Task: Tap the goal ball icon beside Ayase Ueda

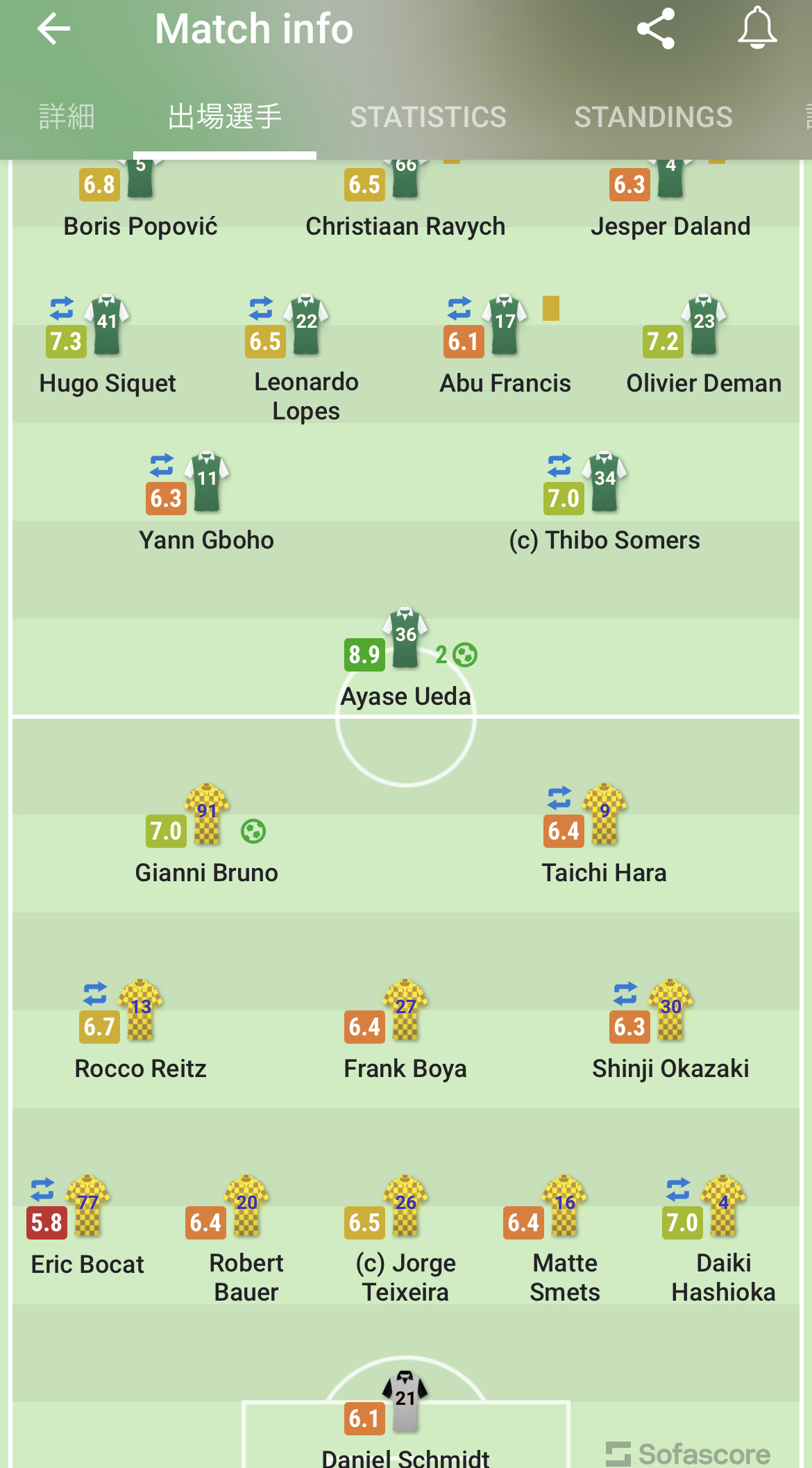Action: pyautogui.click(x=465, y=654)
